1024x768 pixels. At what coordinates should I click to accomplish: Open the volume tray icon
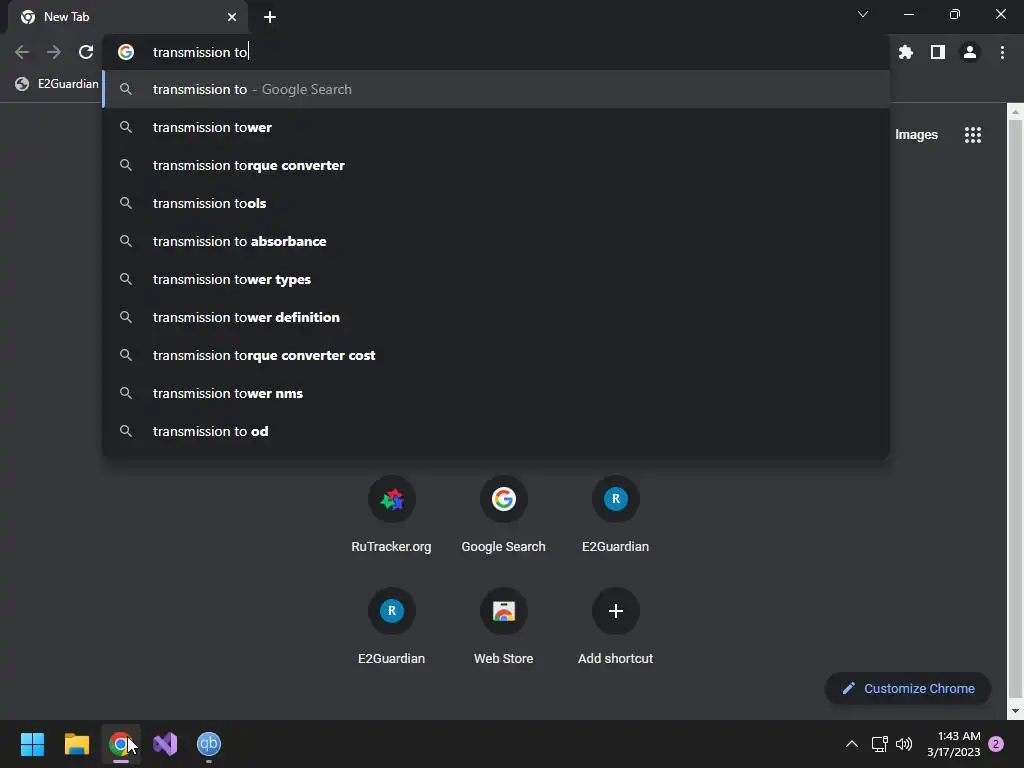[x=904, y=744]
